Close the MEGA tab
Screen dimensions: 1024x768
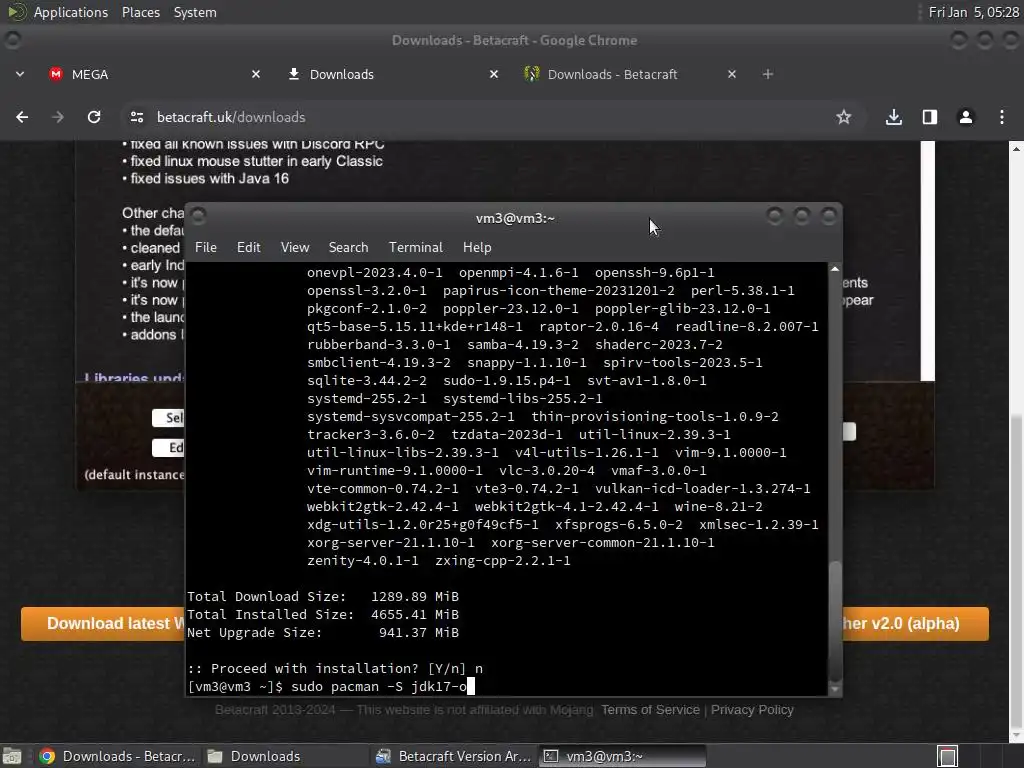tap(256, 74)
